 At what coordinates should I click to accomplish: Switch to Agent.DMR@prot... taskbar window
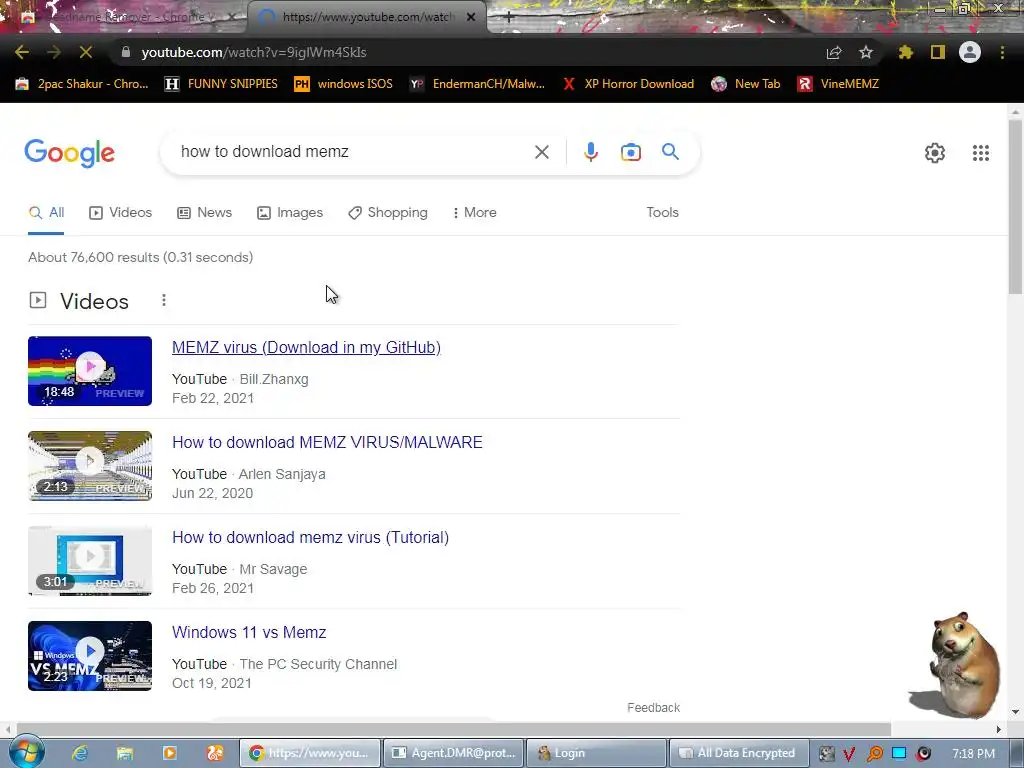(453, 753)
